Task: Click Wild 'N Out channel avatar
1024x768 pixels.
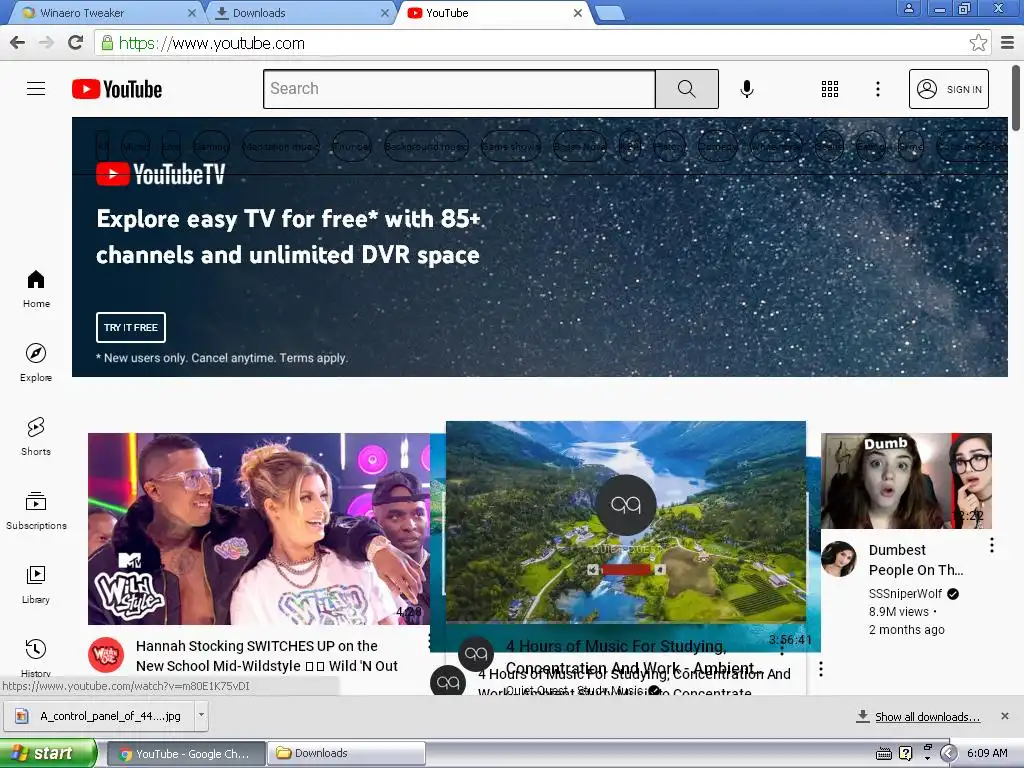Action: tap(106, 655)
